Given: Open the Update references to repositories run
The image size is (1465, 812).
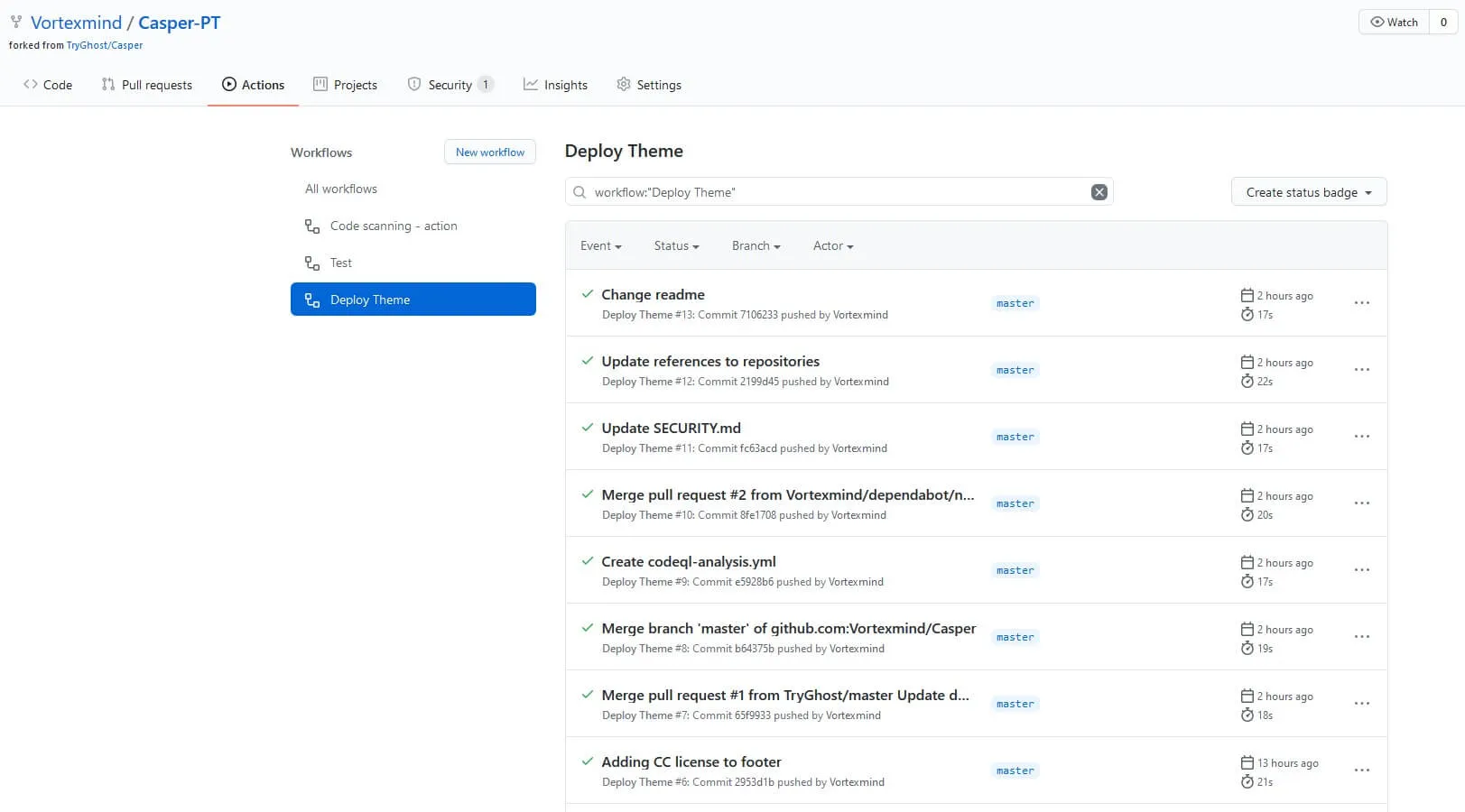Looking at the screenshot, I should click(x=710, y=361).
